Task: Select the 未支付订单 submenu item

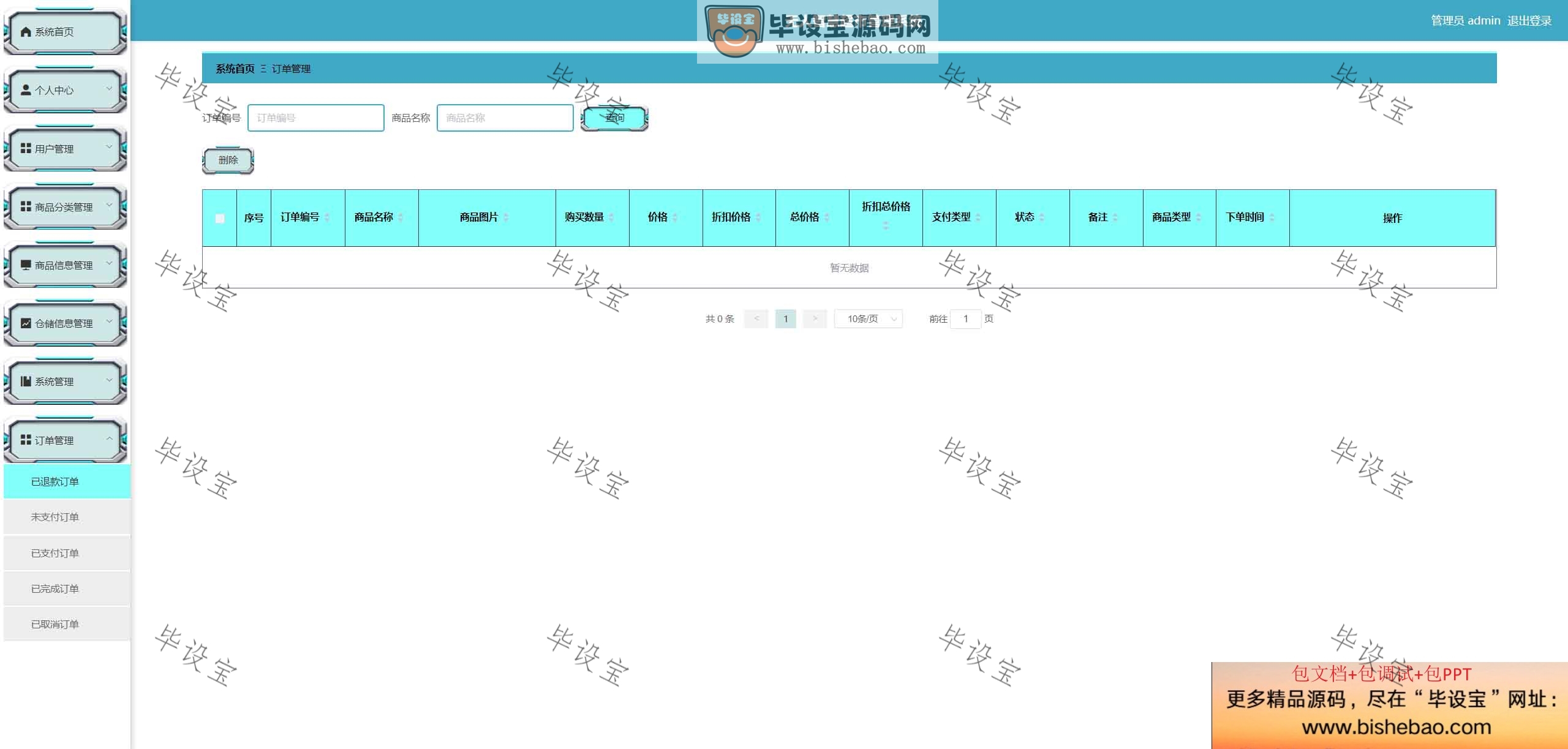Action: point(67,517)
